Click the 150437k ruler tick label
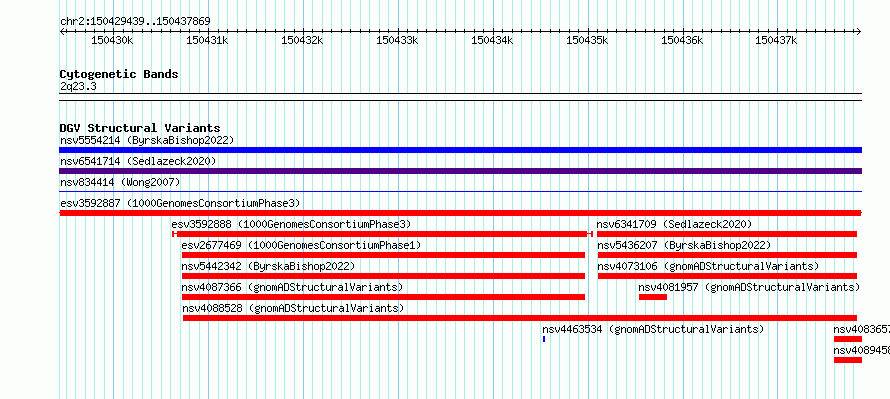Viewport: 890px width, 399px height. pyautogui.click(x=776, y=40)
